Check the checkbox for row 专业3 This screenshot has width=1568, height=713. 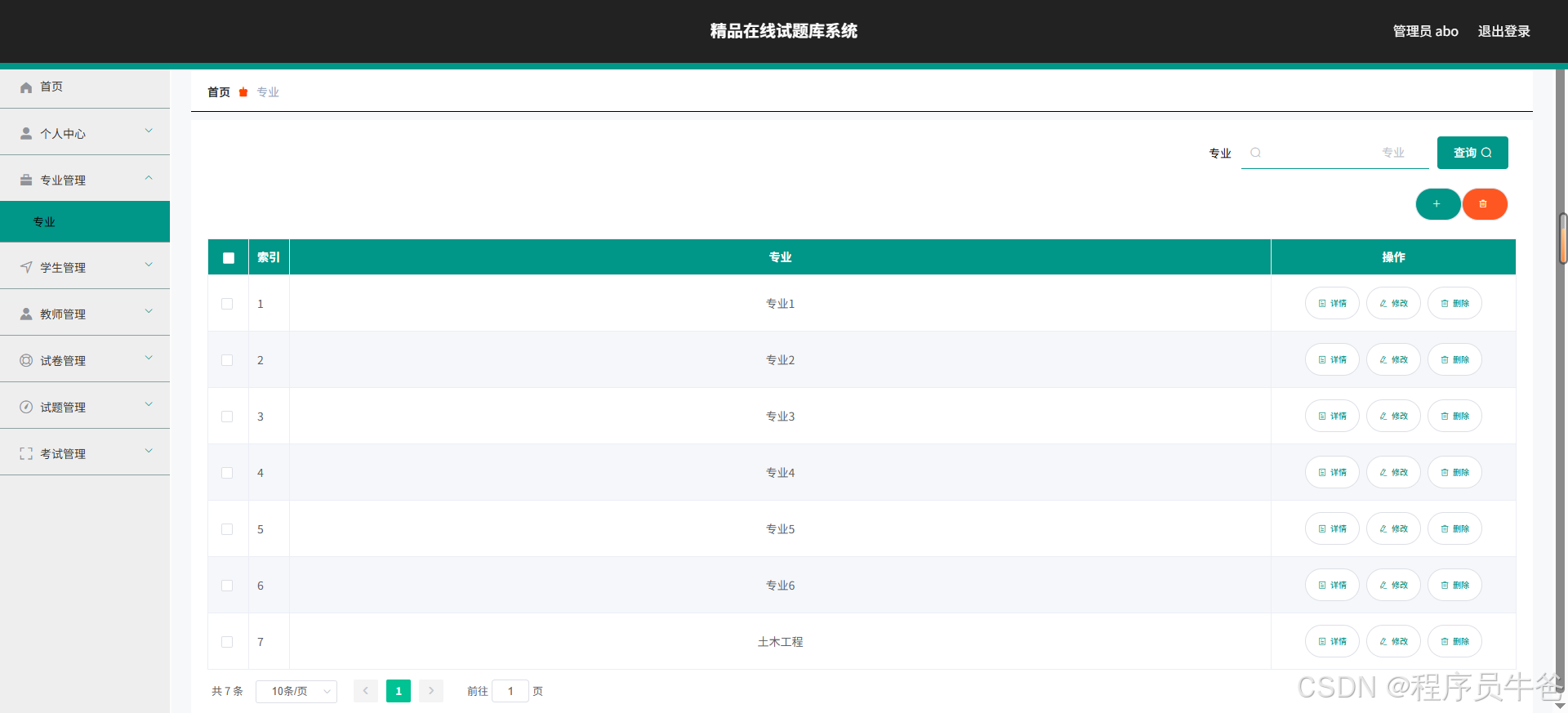pyautogui.click(x=227, y=417)
